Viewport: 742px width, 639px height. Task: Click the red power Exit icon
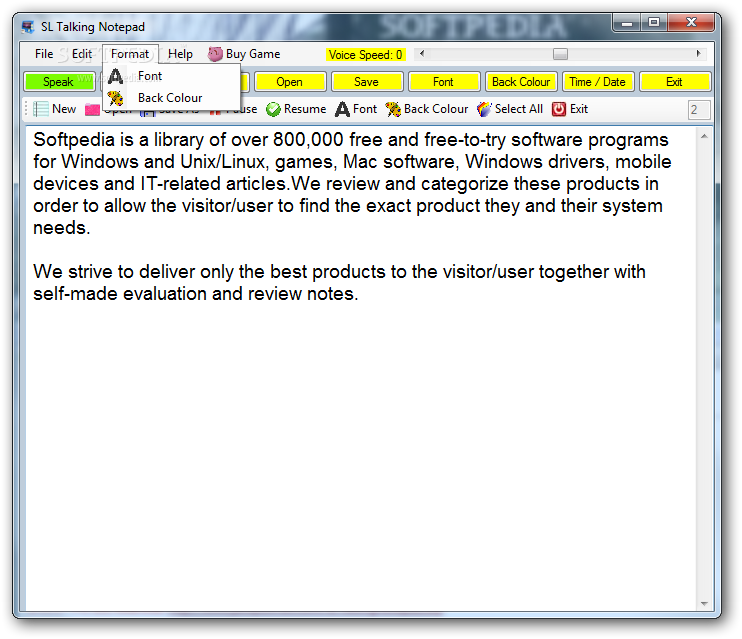pos(559,109)
